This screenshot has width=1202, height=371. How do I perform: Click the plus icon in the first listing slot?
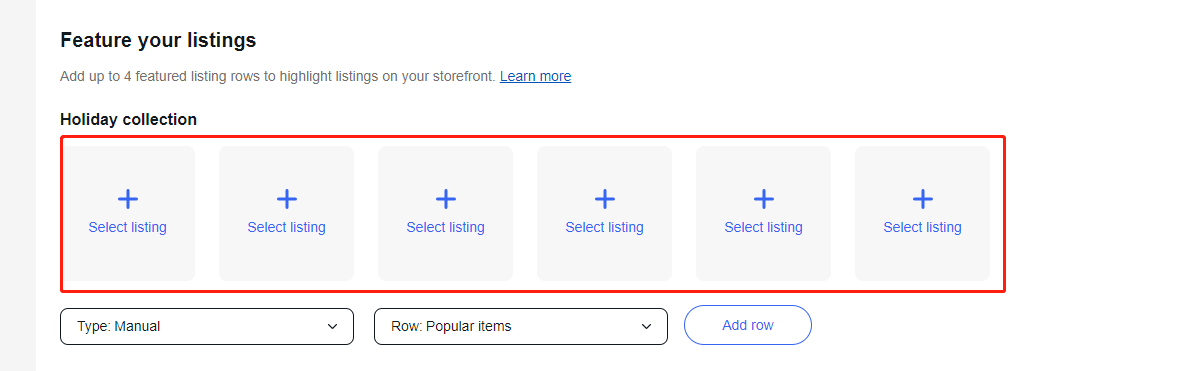(x=128, y=198)
